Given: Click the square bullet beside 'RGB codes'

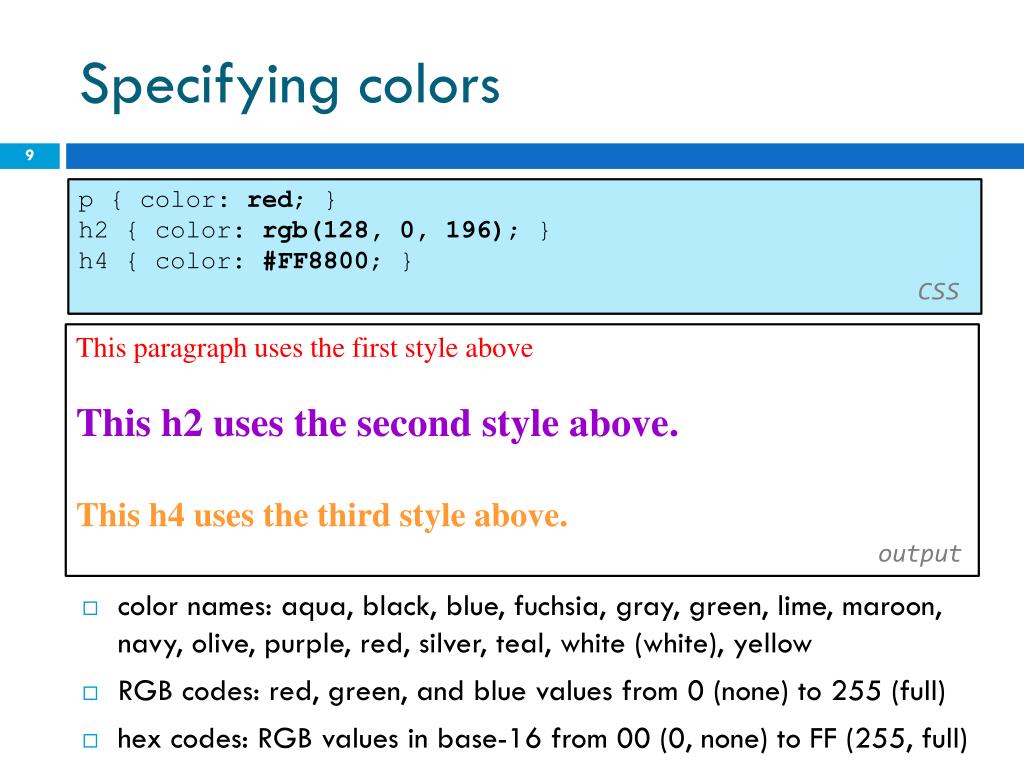Looking at the screenshot, I should [90, 692].
